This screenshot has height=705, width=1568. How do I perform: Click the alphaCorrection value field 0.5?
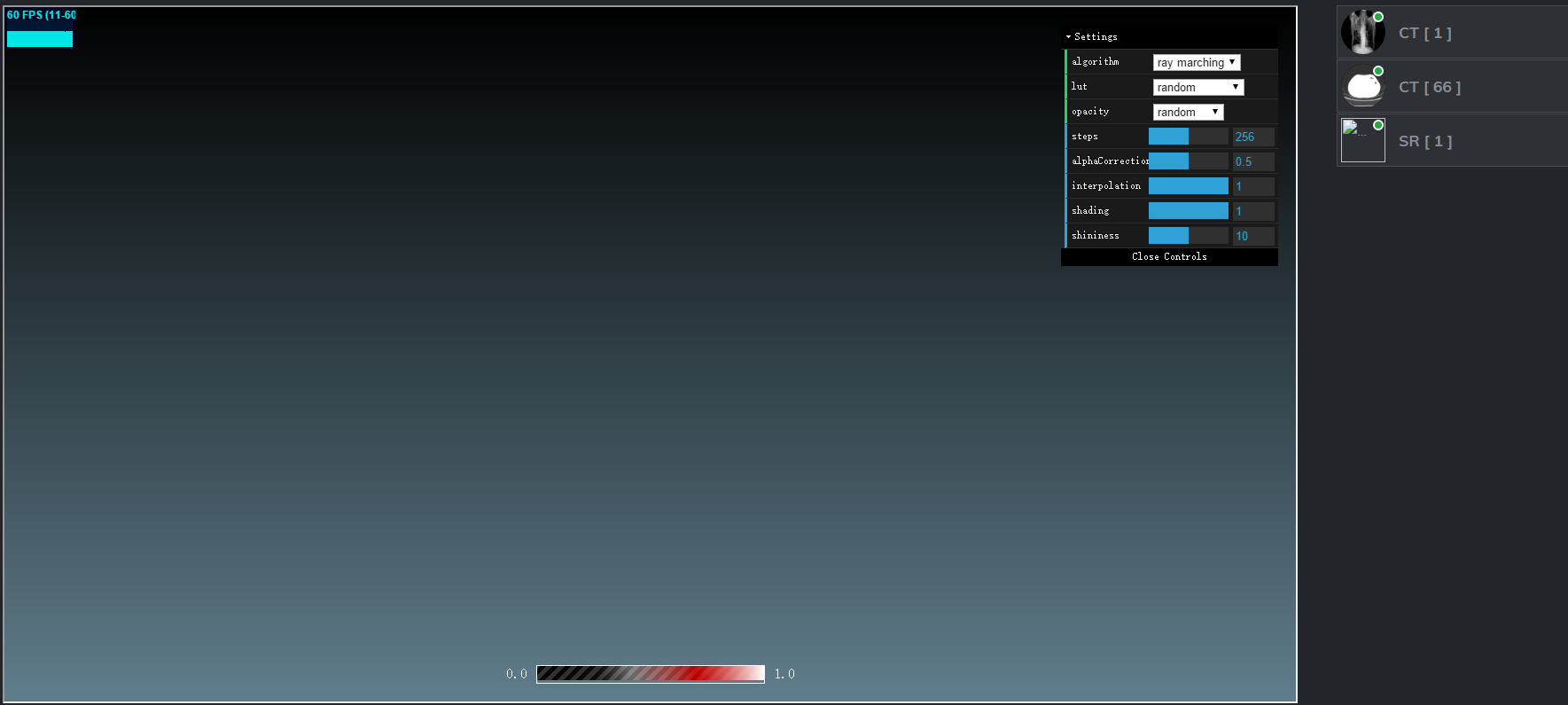(1253, 161)
